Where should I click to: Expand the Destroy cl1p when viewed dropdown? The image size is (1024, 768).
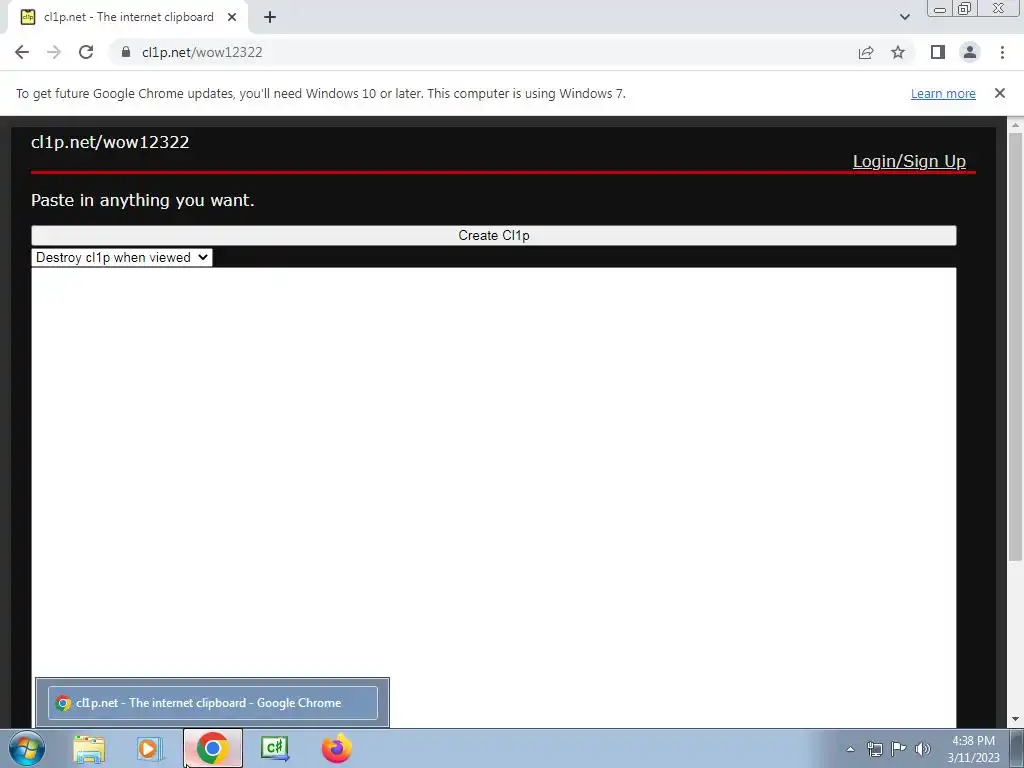[121, 257]
